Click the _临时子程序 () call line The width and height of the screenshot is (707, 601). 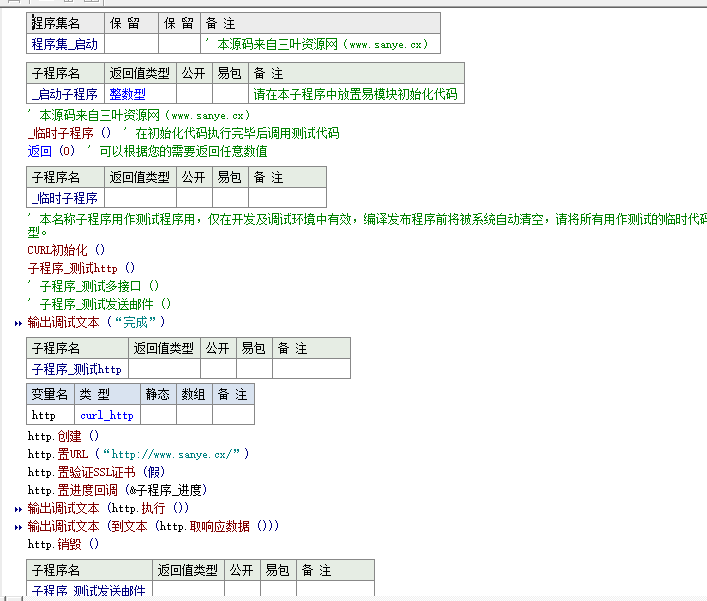click(x=69, y=133)
